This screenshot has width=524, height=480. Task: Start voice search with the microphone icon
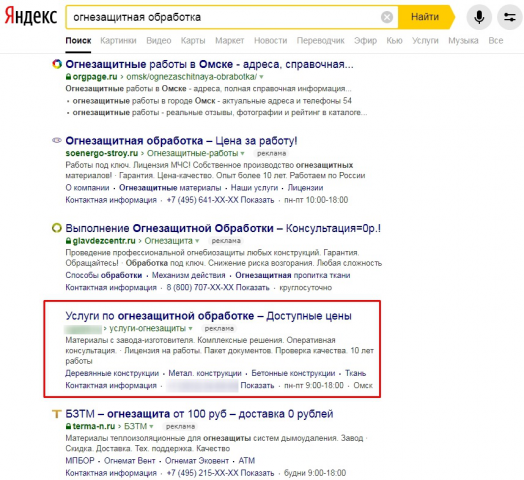pyautogui.click(x=479, y=17)
